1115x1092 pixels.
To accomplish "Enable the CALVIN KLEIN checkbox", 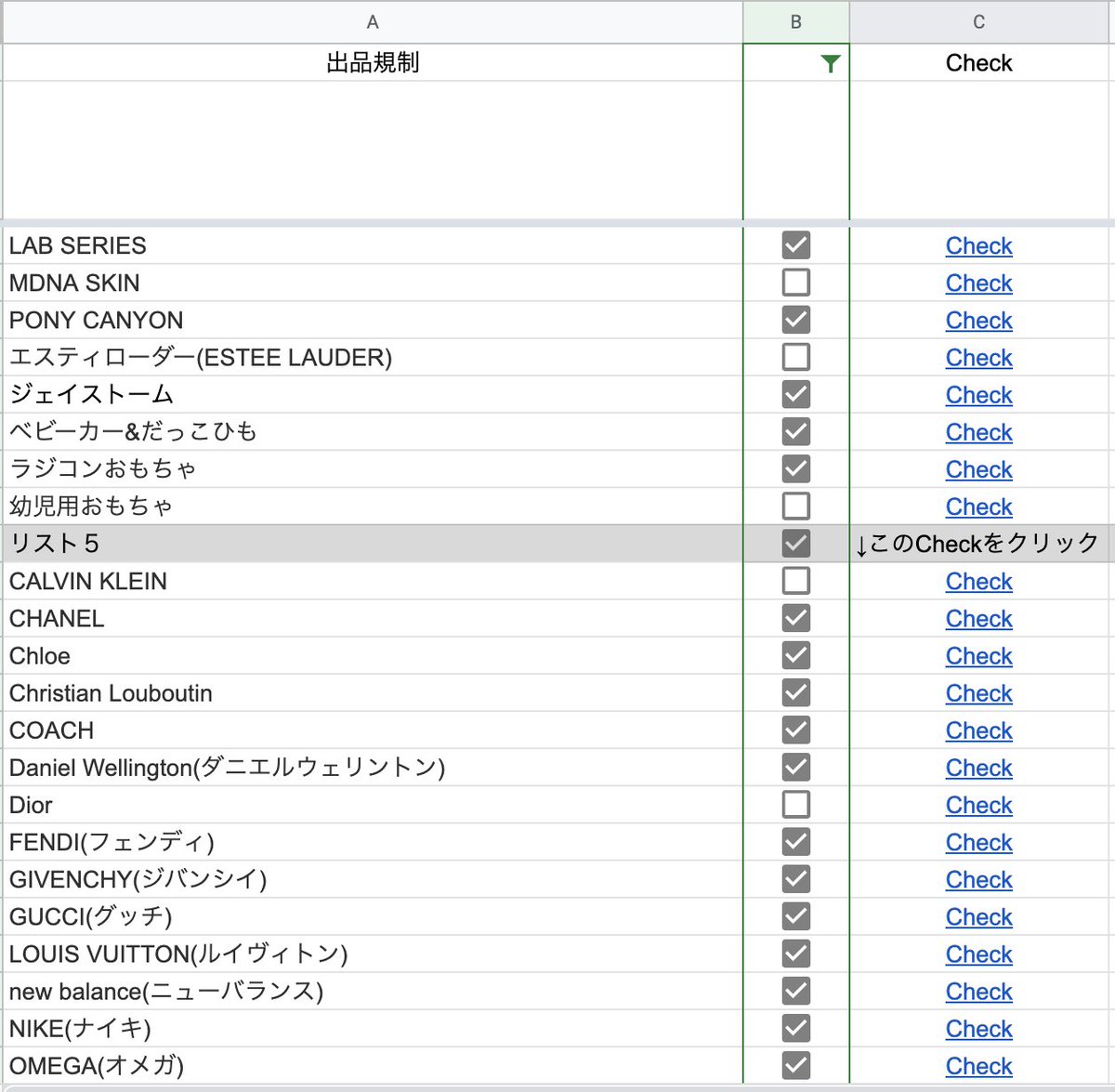I will tap(795, 581).
